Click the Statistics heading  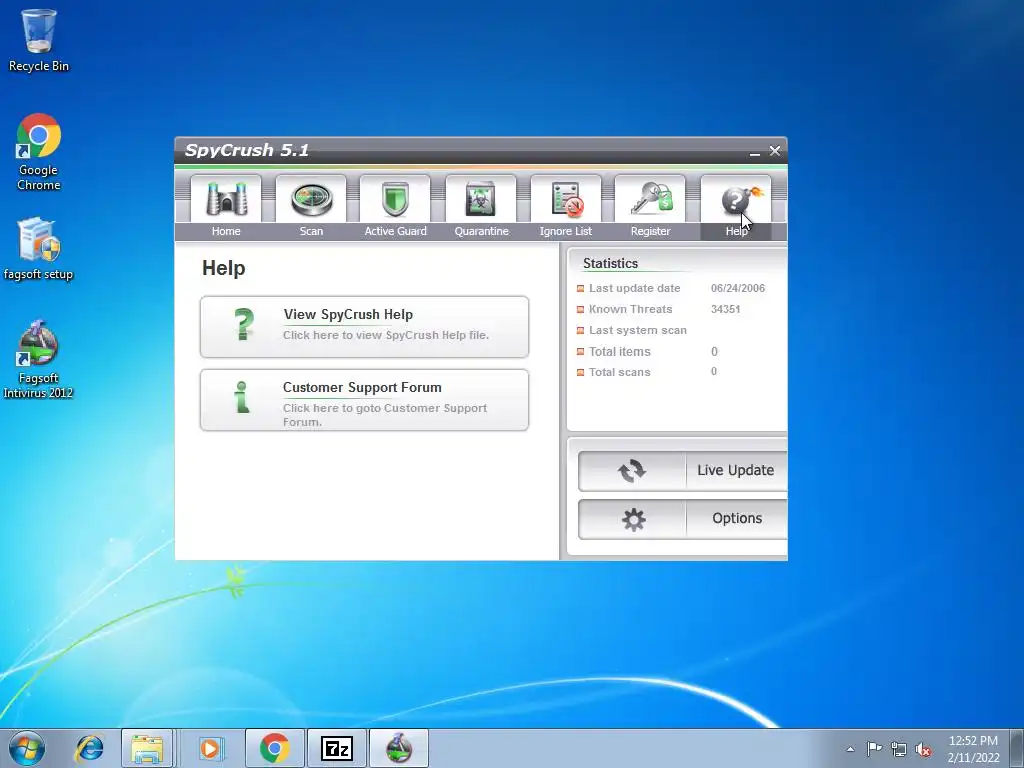pos(610,263)
